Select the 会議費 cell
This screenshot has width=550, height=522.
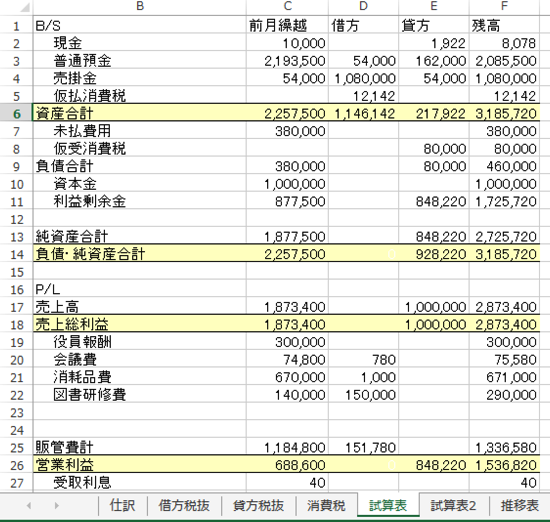(x=140, y=359)
